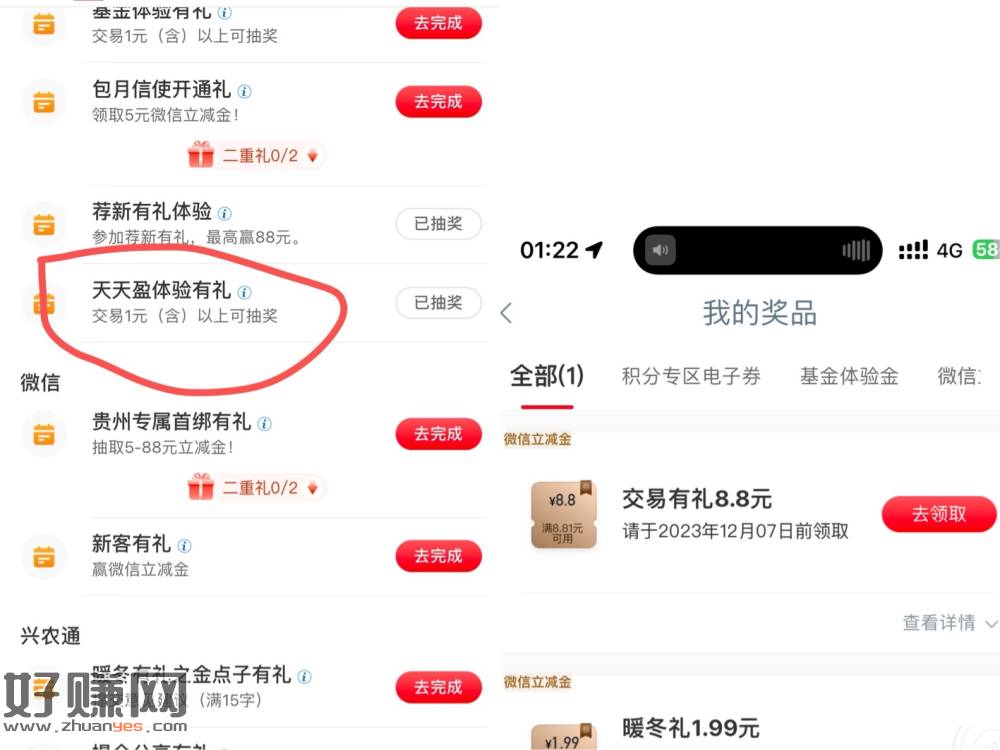Switch to 基金体验金 tab

[849, 376]
